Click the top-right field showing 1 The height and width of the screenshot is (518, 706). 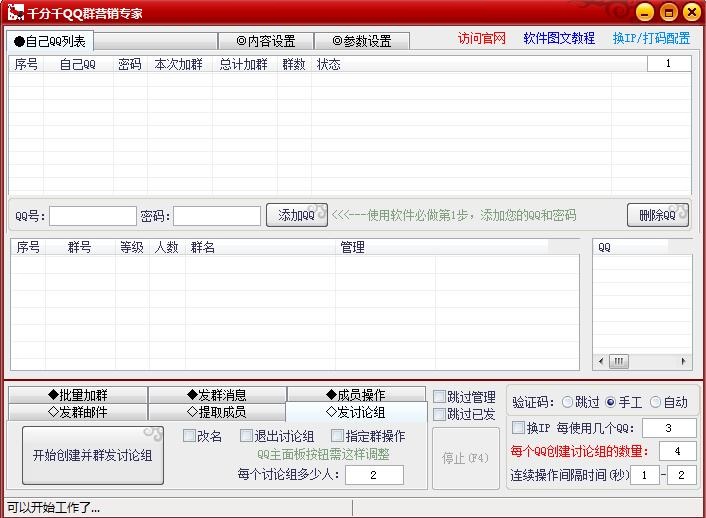click(x=669, y=64)
